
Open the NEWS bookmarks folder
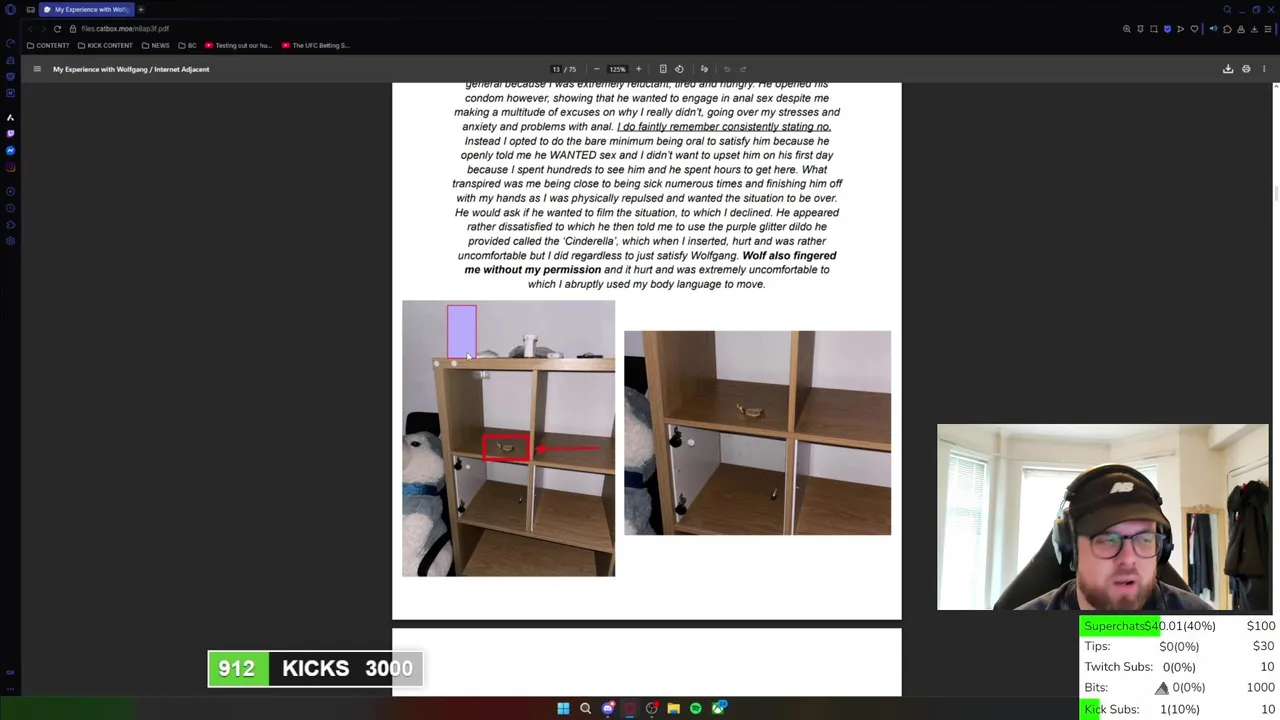point(155,45)
